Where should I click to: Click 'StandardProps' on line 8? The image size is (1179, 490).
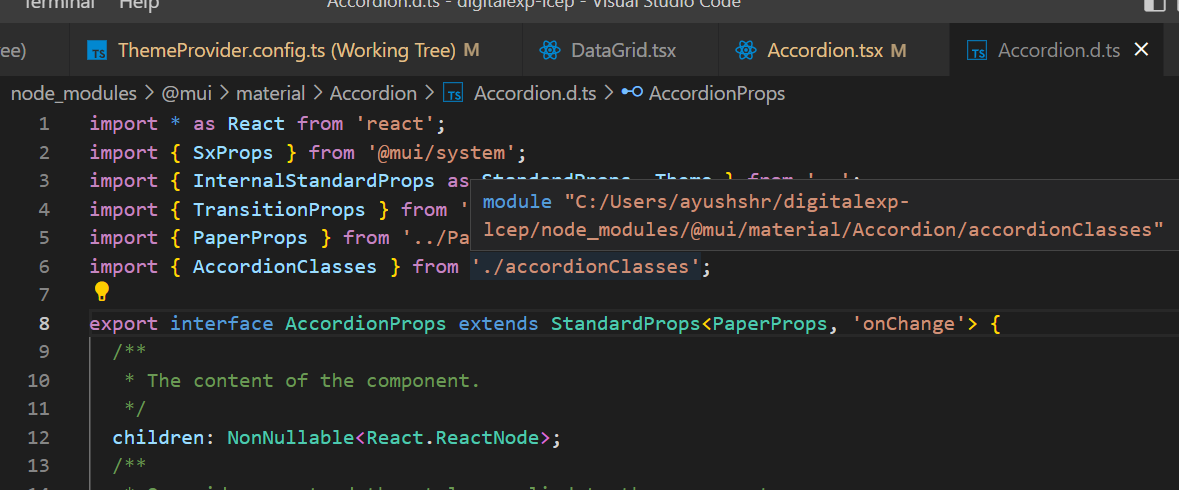point(626,324)
